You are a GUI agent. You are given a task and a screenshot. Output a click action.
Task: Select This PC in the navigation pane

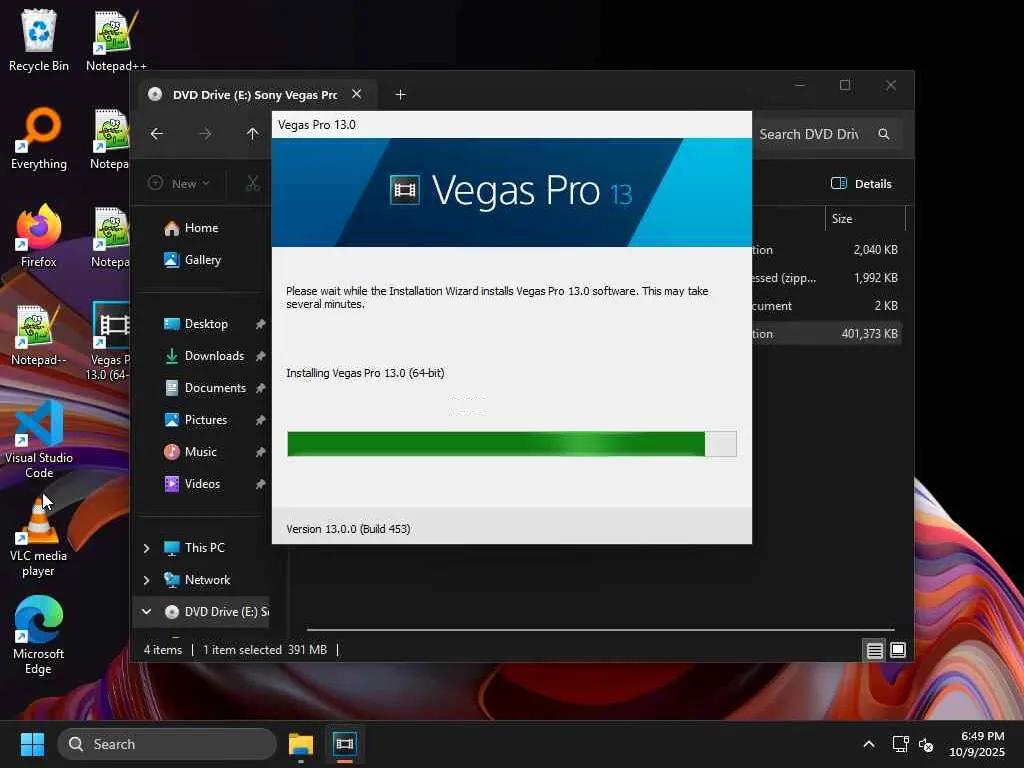[x=204, y=548]
